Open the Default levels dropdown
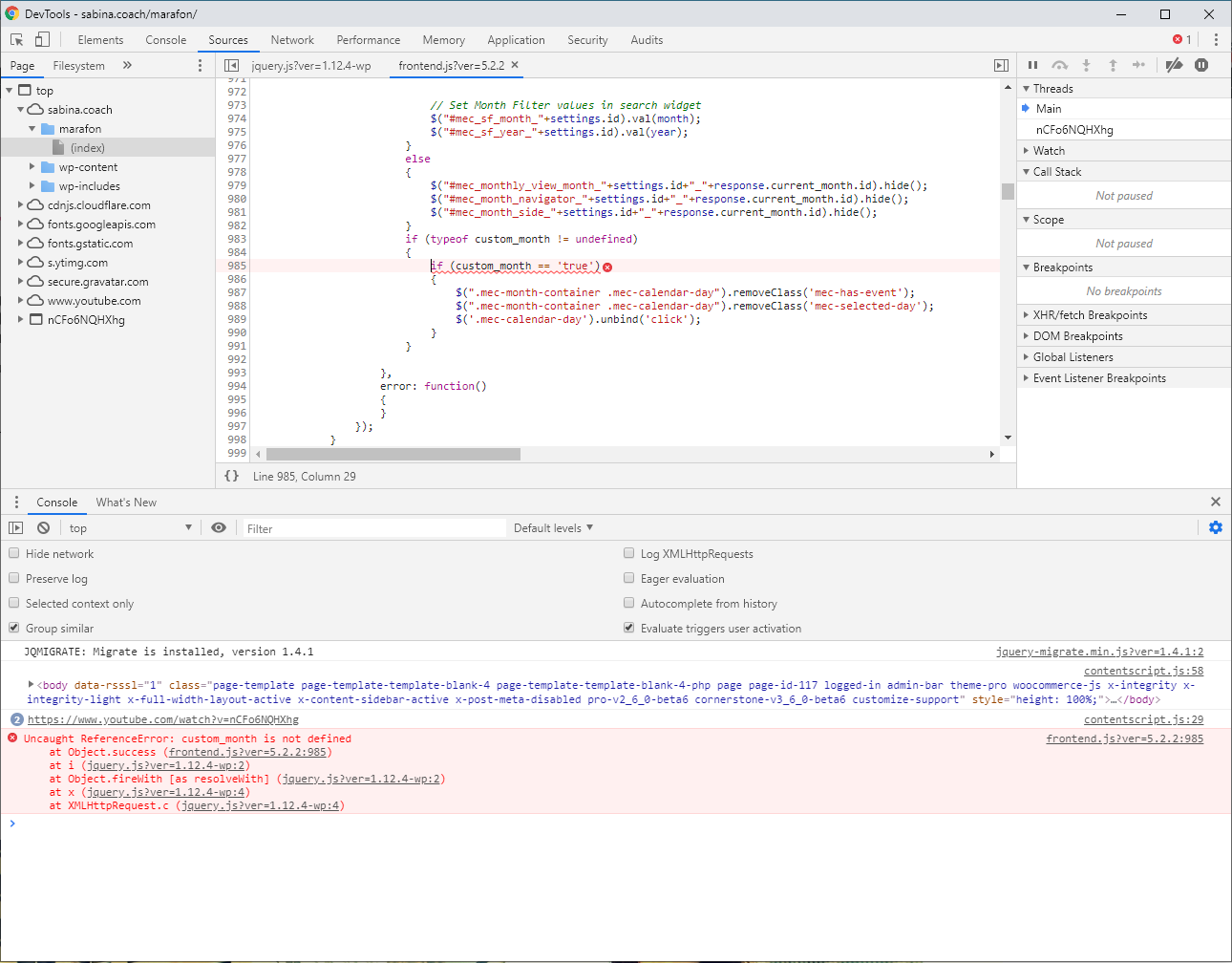1232x963 pixels. coord(553,527)
